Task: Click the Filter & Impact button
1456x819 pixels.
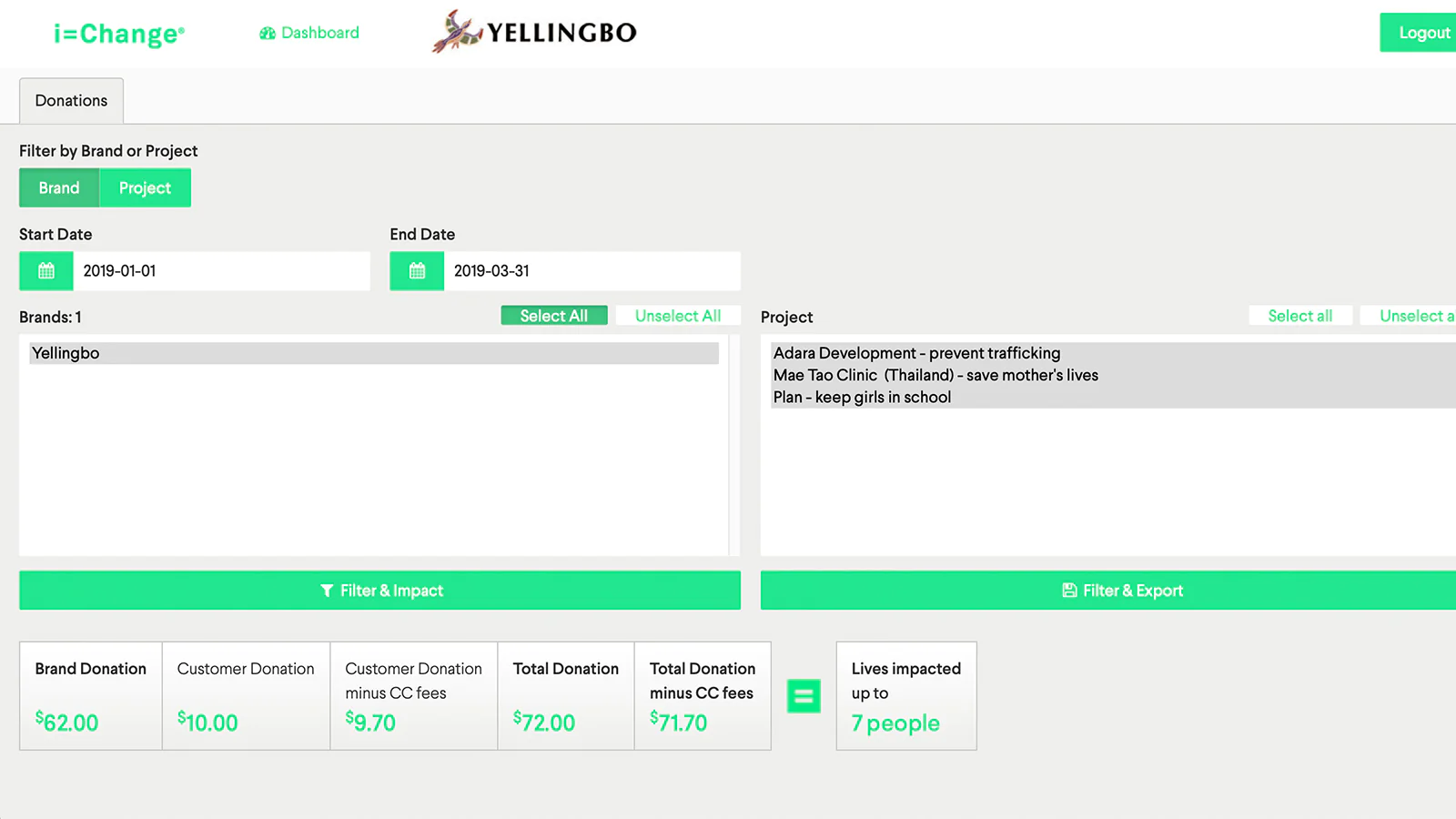Action: pos(379,591)
